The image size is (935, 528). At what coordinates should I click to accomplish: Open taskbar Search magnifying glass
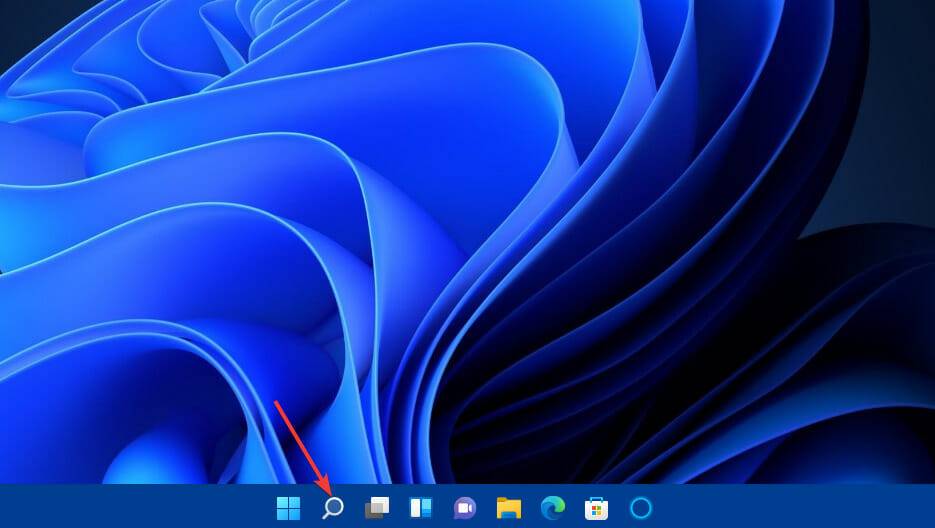pos(333,508)
